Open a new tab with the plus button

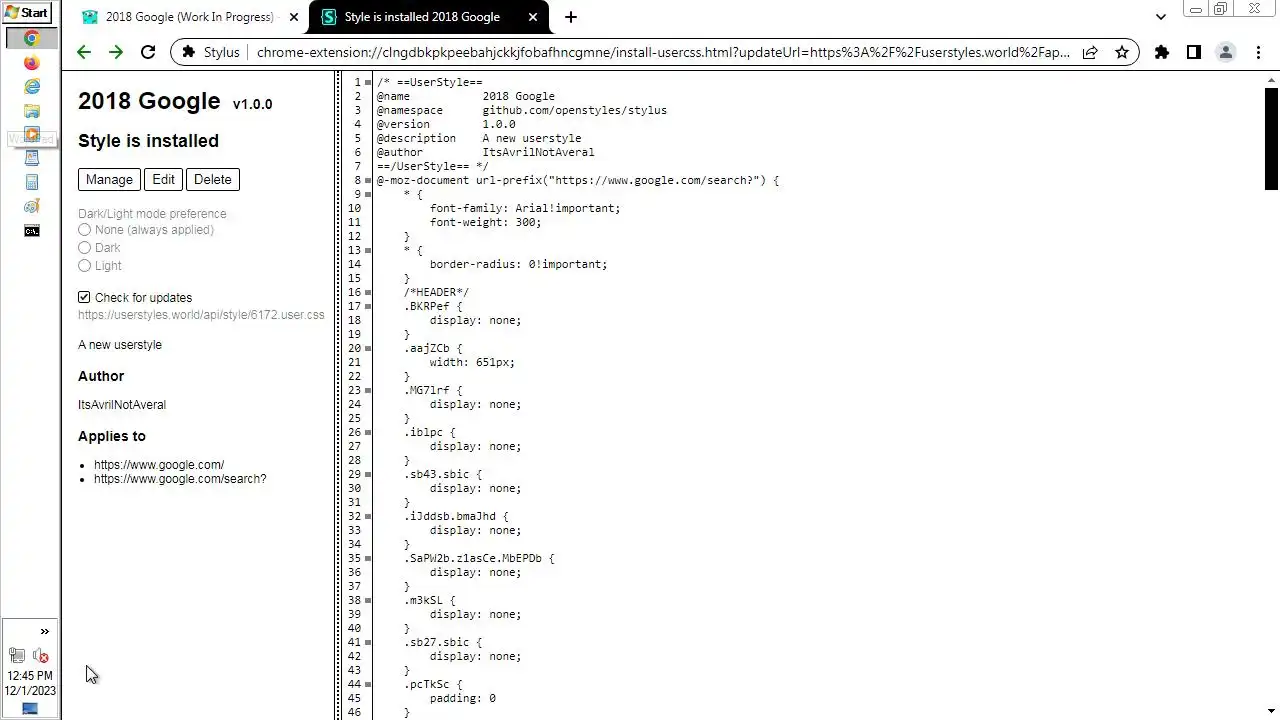(x=570, y=17)
